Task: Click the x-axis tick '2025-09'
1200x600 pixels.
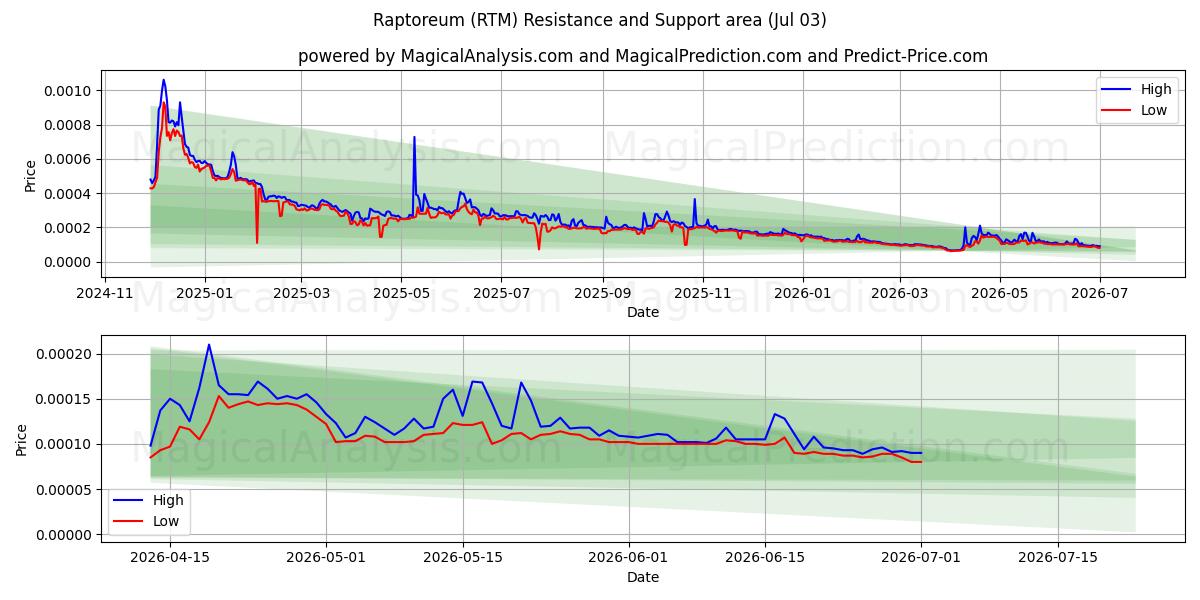Action: click(x=603, y=293)
